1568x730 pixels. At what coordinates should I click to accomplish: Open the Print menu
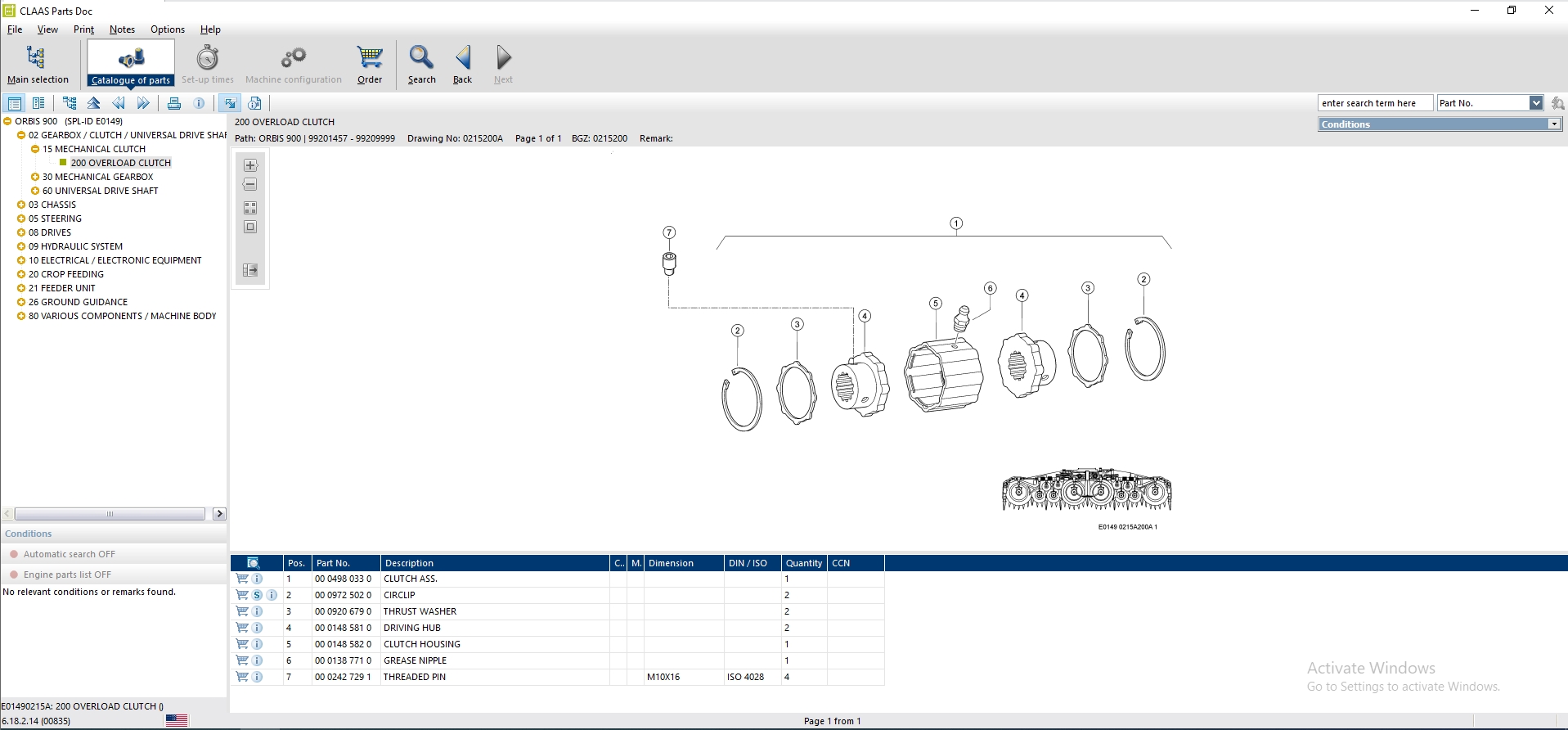(83, 29)
